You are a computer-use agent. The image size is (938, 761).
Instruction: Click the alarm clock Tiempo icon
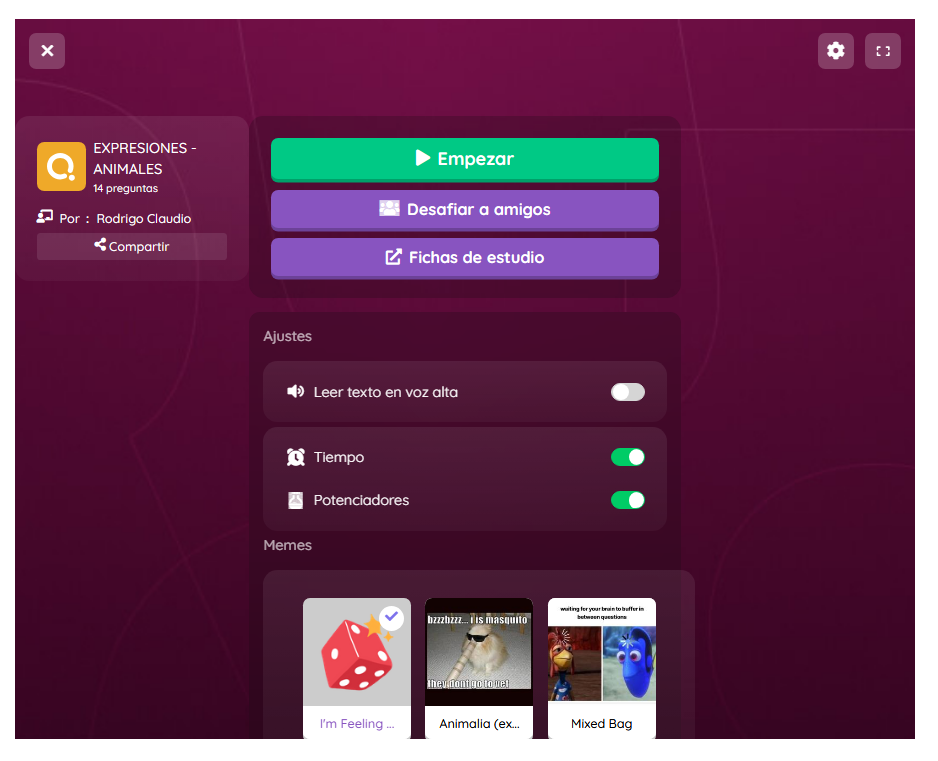[x=296, y=457]
